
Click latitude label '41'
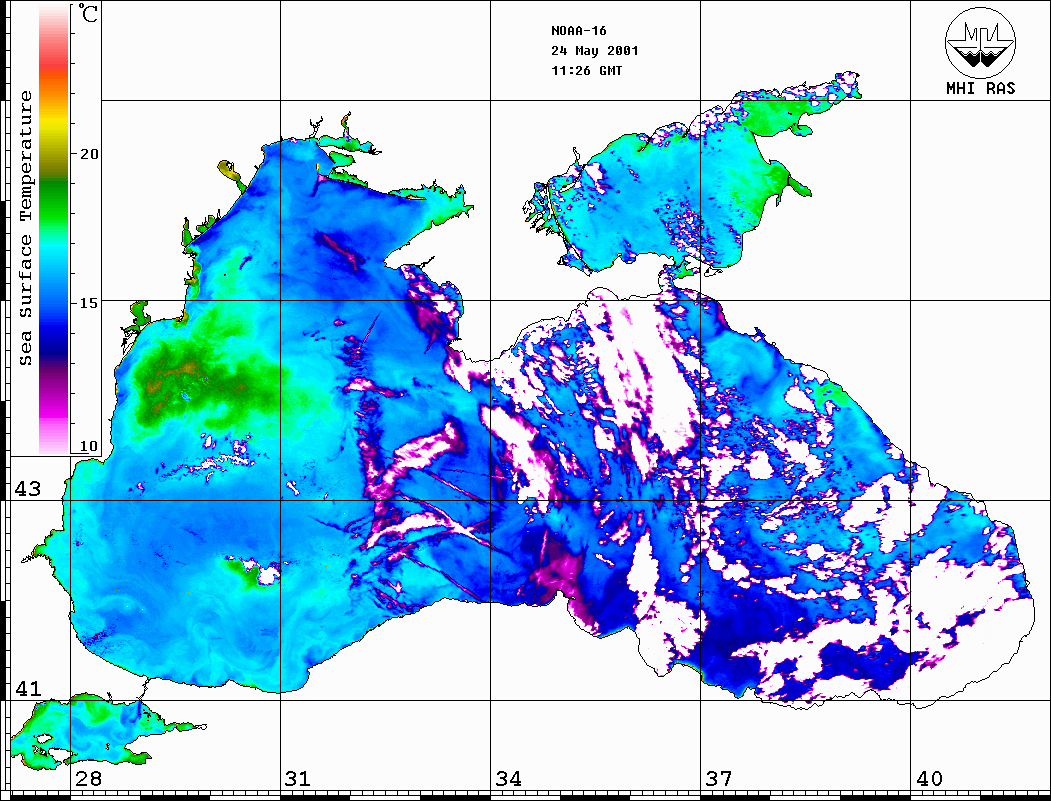point(27,688)
